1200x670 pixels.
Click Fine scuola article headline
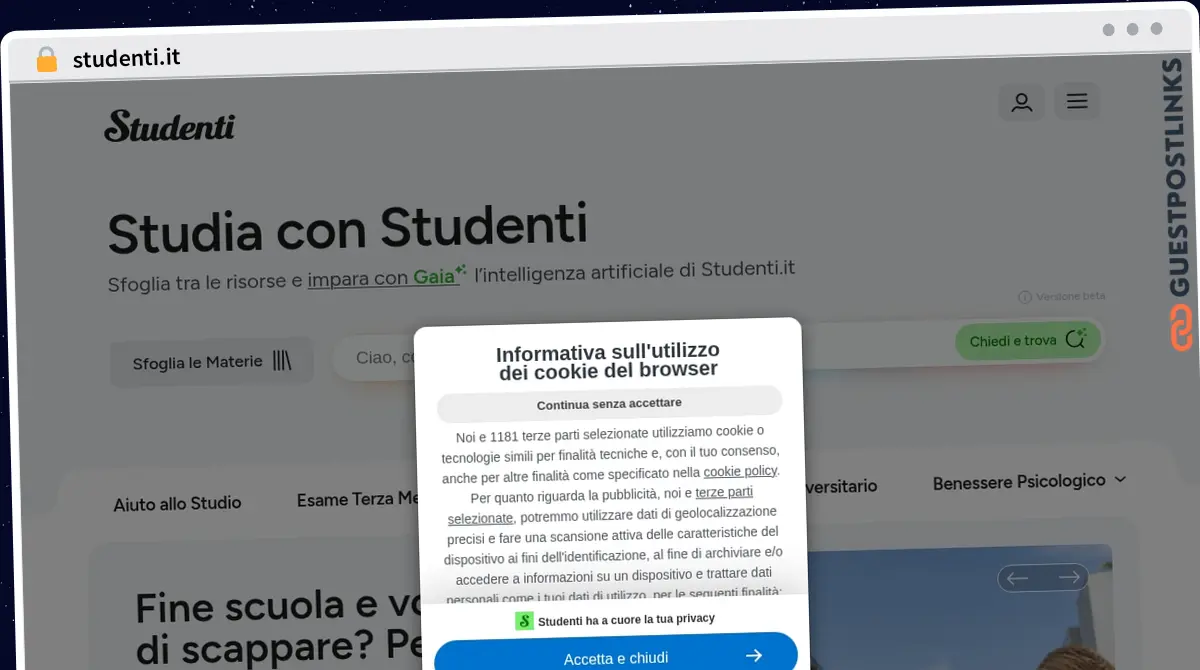(x=279, y=628)
